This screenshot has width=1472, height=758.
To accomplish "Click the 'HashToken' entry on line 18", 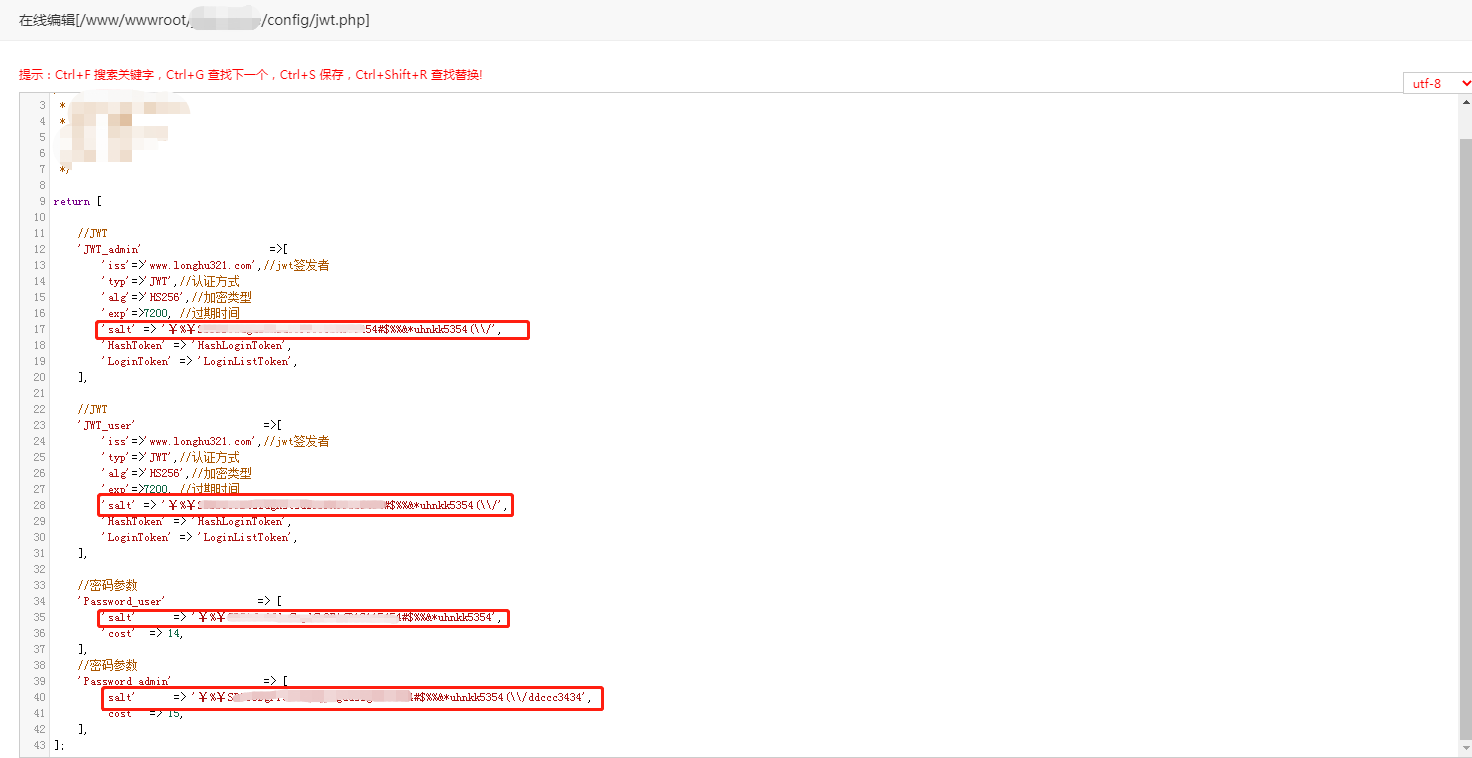I will pyautogui.click(x=195, y=345).
